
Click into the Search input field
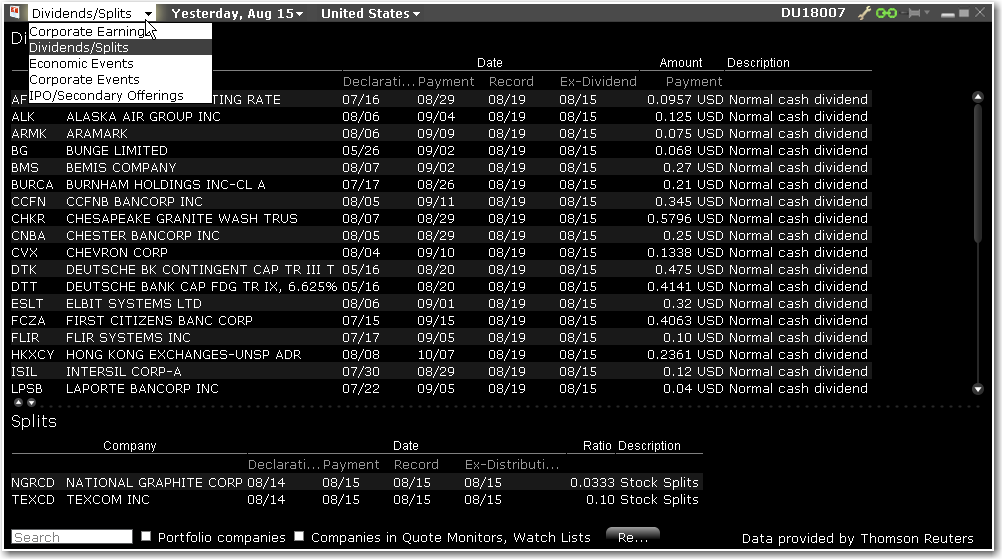(72, 537)
